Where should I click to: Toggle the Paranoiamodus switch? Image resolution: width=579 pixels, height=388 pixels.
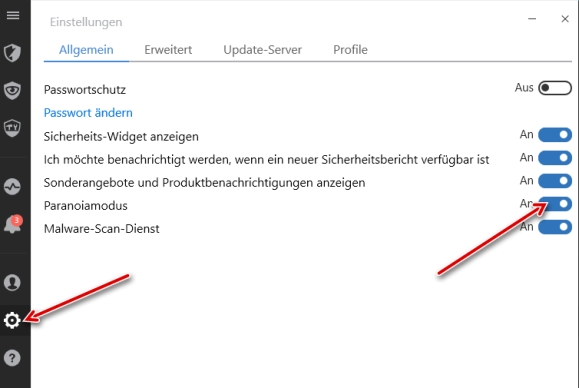point(555,204)
